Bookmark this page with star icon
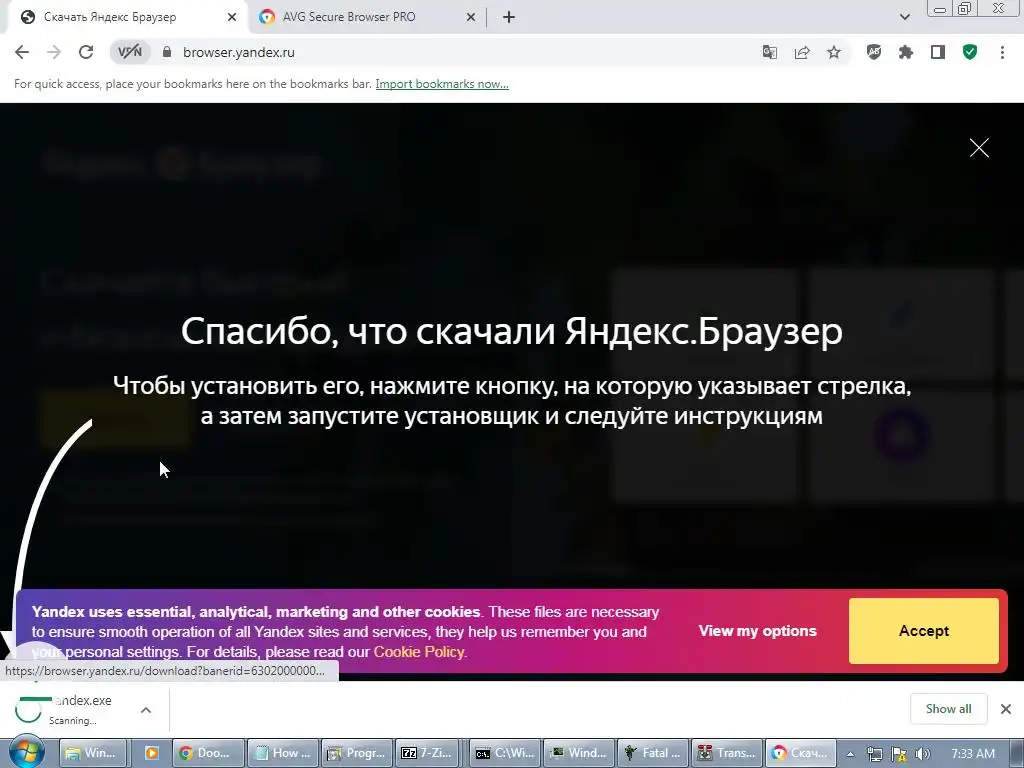Image resolution: width=1024 pixels, height=768 pixels. 834,52
